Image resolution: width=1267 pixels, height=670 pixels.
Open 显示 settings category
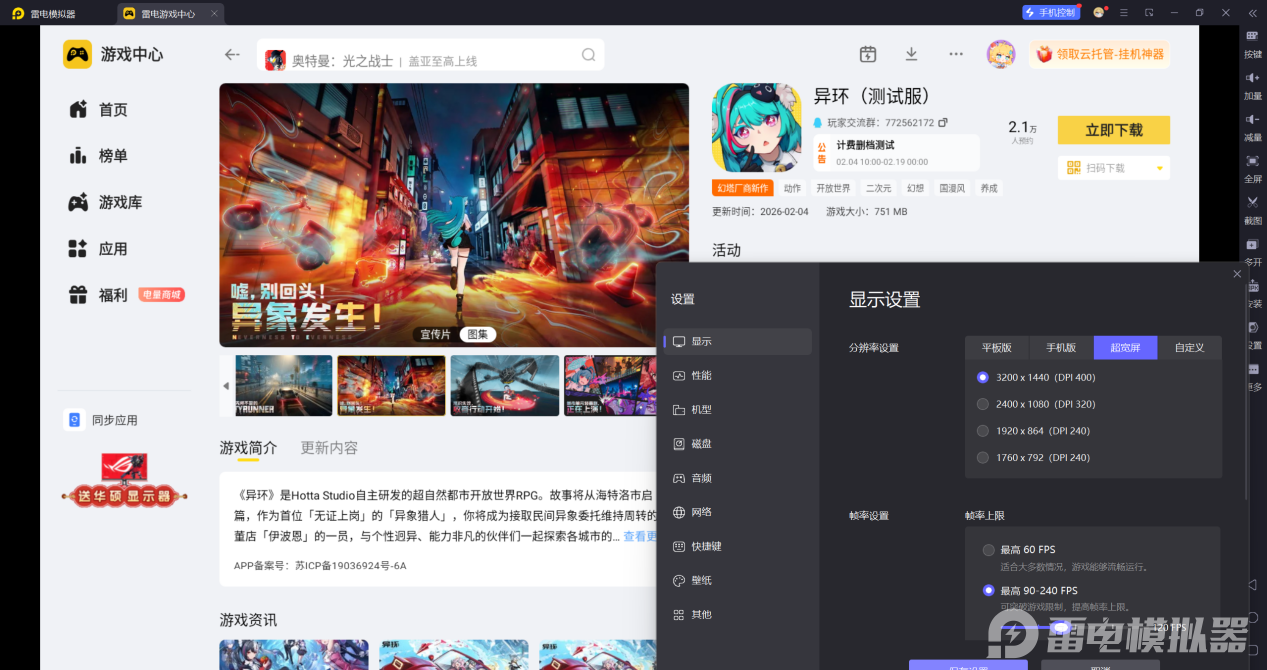tap(738, 341)
